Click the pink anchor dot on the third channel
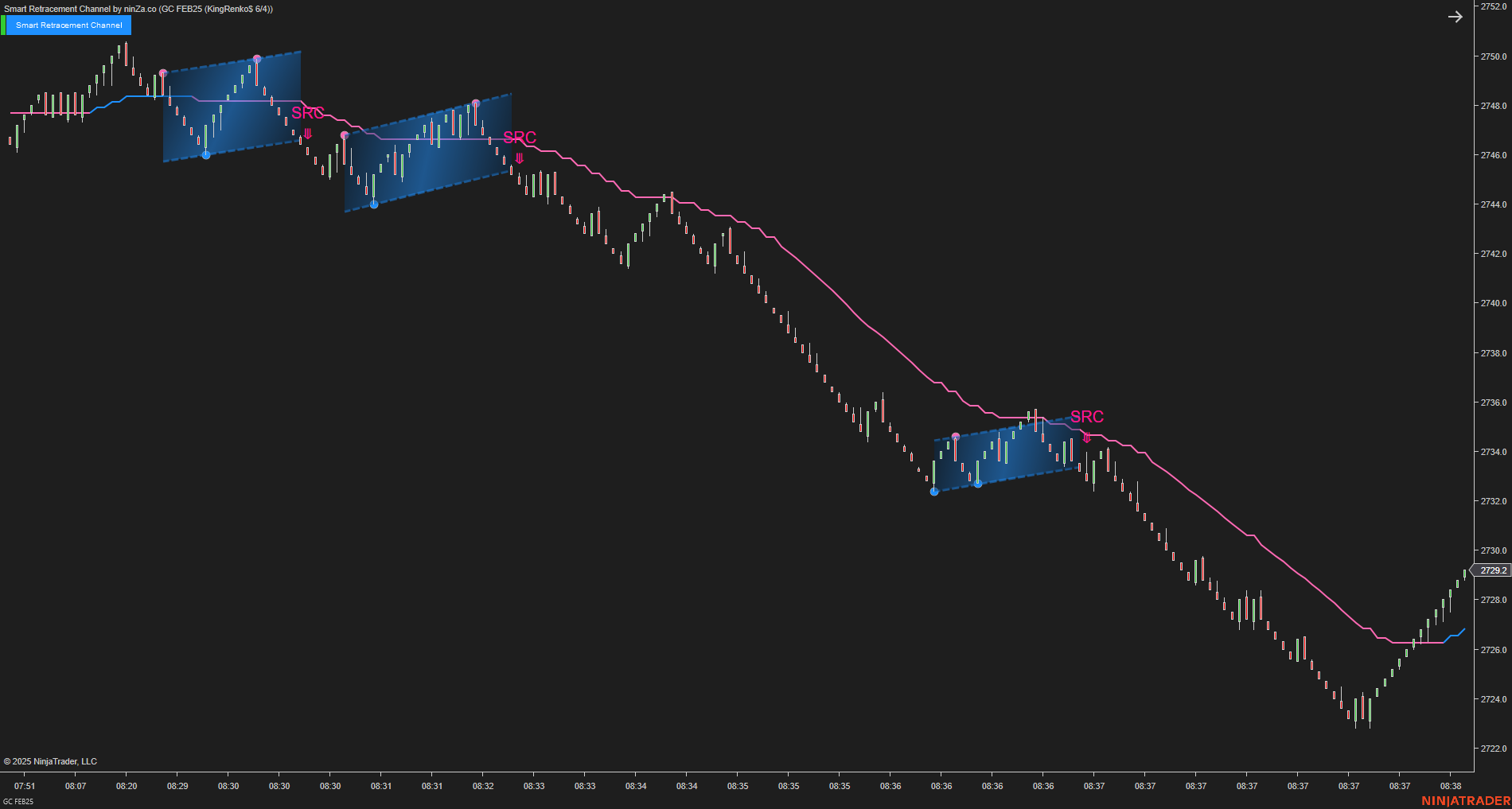Viewport: 1512px width, 809px height. pos(955,436)
